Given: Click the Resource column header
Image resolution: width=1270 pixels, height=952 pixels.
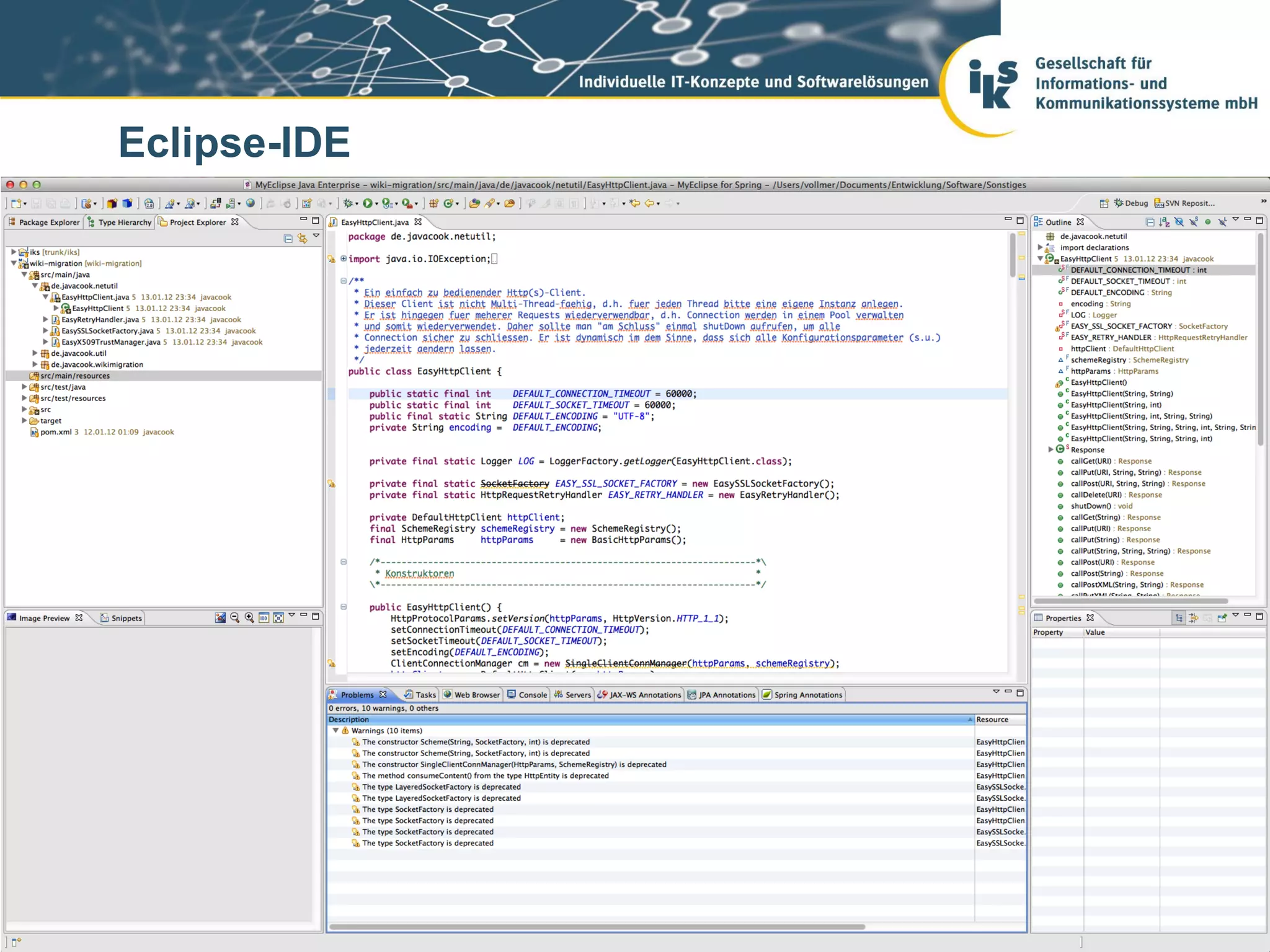Looking at the screenshot, I should coord(1000,720).
